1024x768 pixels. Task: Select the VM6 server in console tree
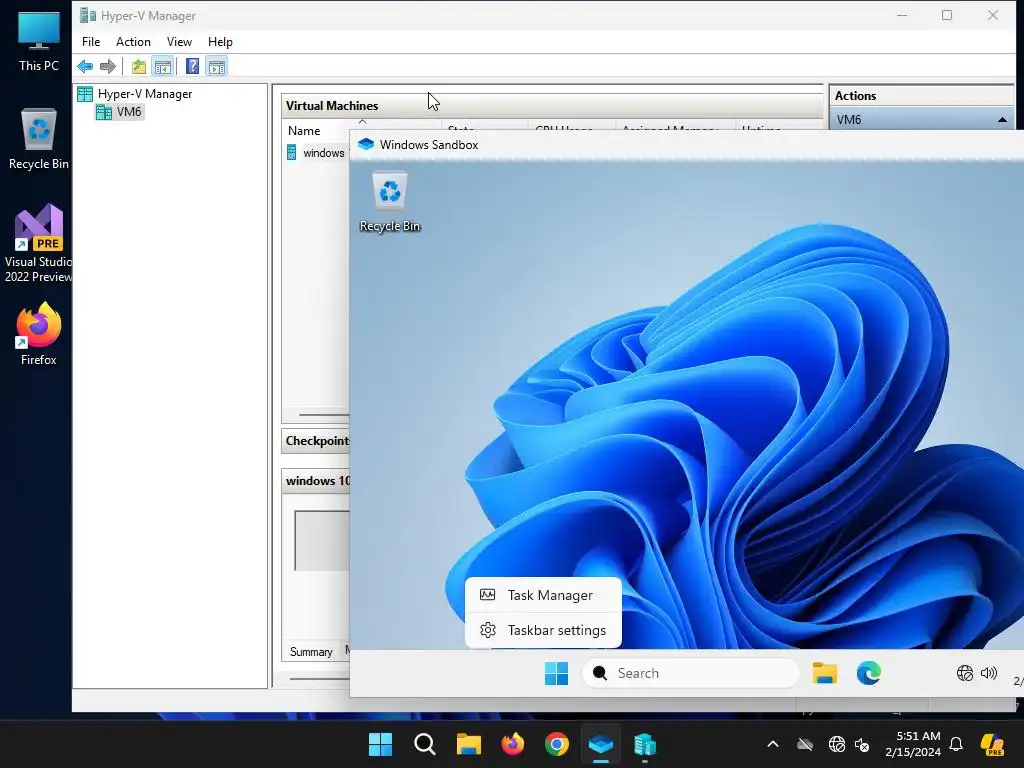click(120, 112)
